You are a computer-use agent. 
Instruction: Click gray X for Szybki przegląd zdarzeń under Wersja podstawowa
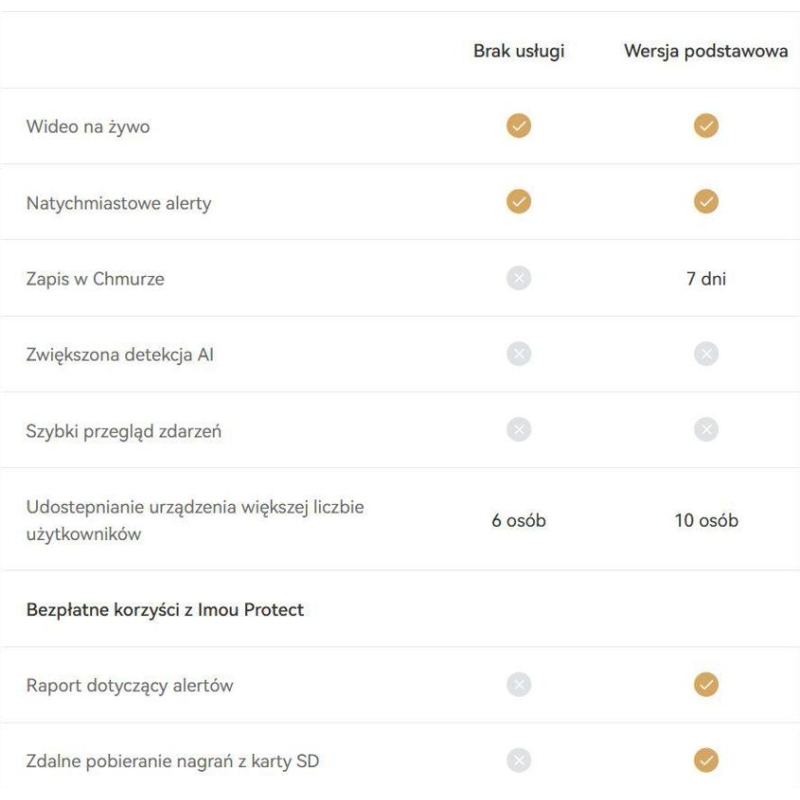706,430
